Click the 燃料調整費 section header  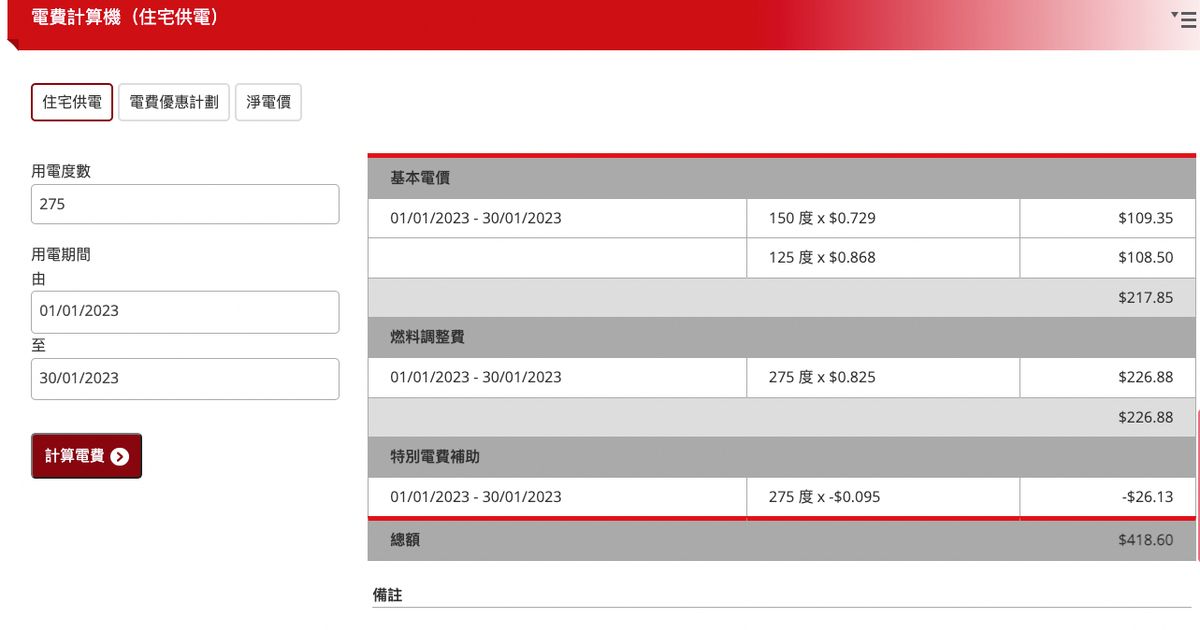tap(782, 338)
